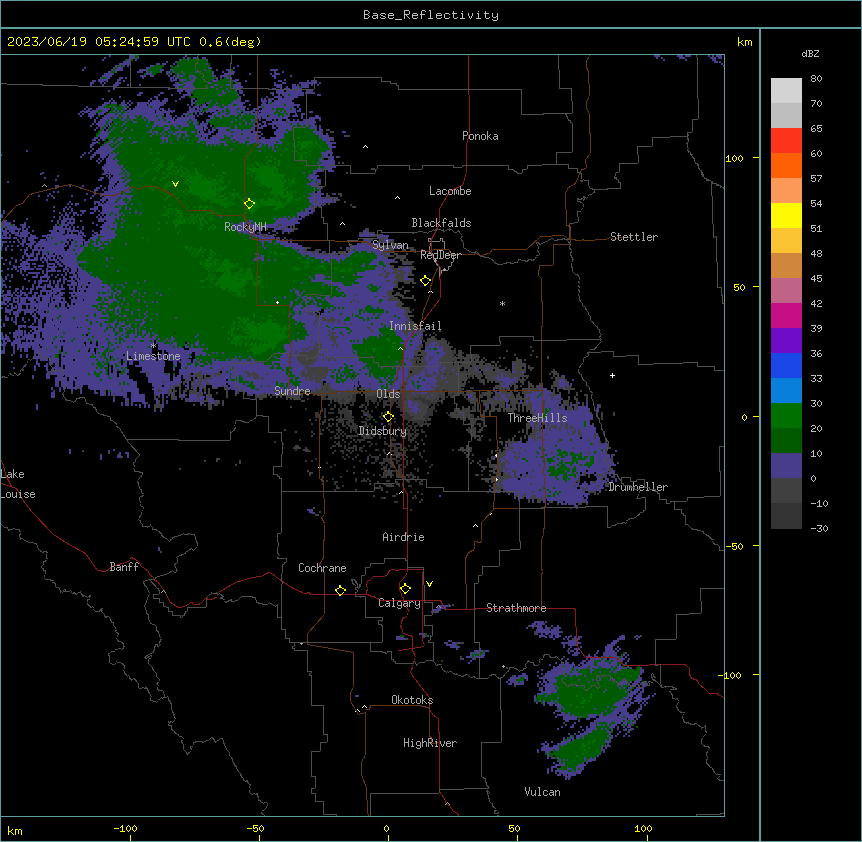
Task: Select the 39 value in the dBZ legend
Action: point(816,329)
